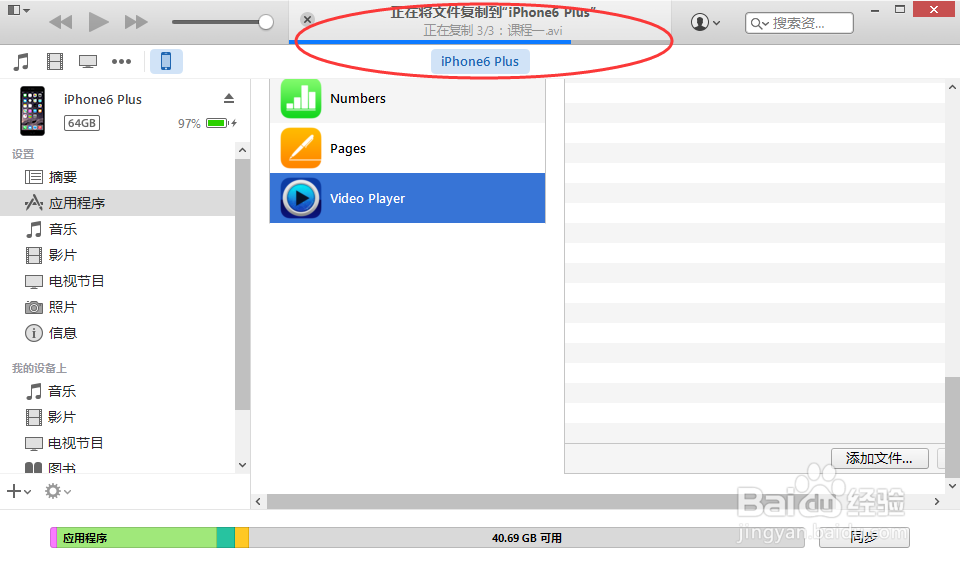Screen dimensions: 960x565
Task: Switch to the Movies library
Action: point(55,61)
